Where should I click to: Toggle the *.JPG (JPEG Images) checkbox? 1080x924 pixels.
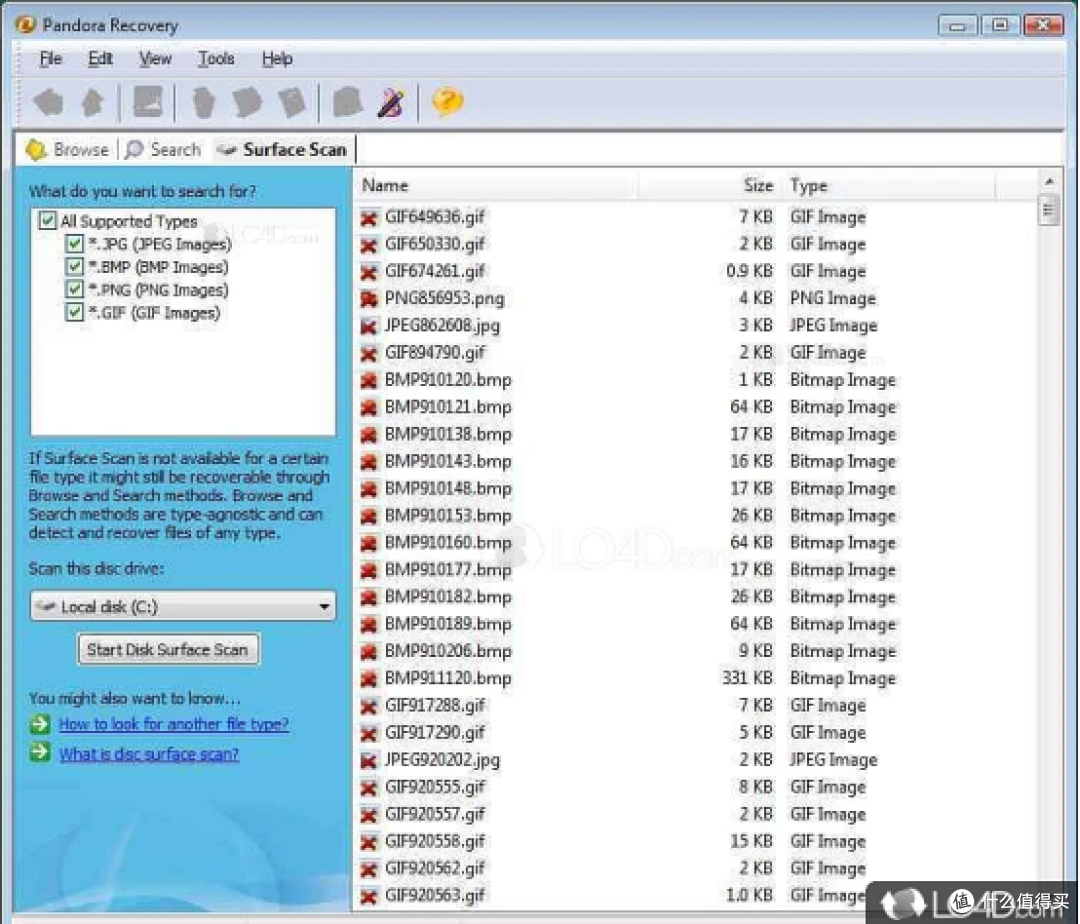coord(74,244)
